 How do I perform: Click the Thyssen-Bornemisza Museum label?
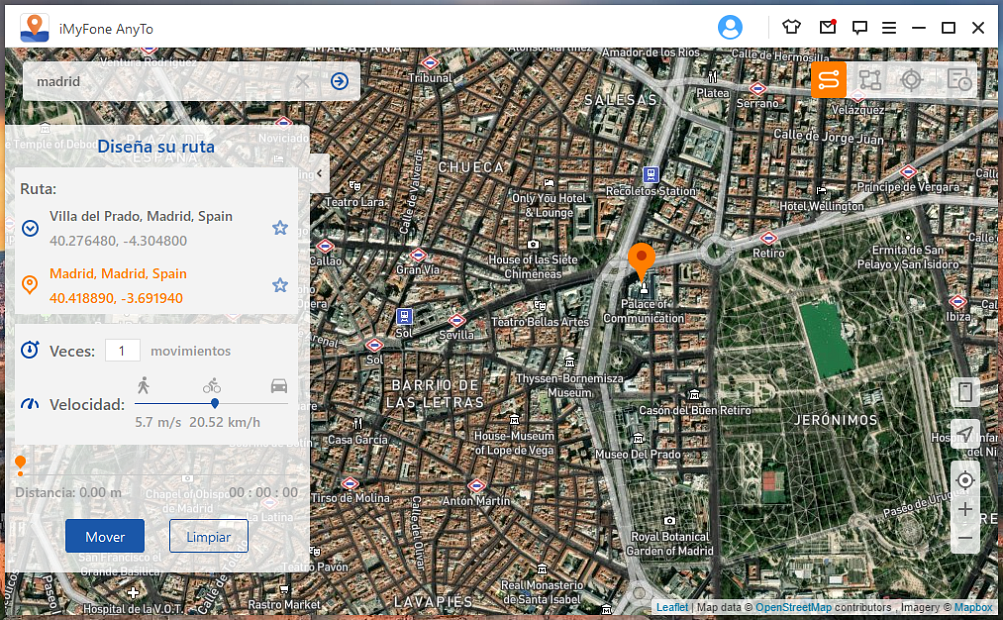pos(569,385)
